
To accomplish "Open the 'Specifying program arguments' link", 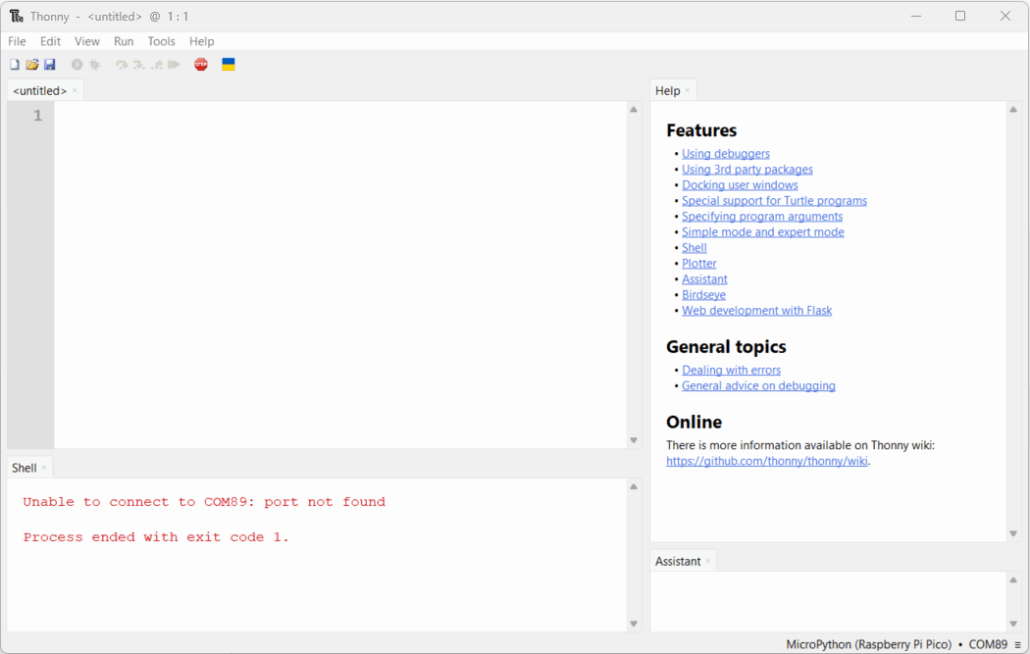I will point(762,217).
